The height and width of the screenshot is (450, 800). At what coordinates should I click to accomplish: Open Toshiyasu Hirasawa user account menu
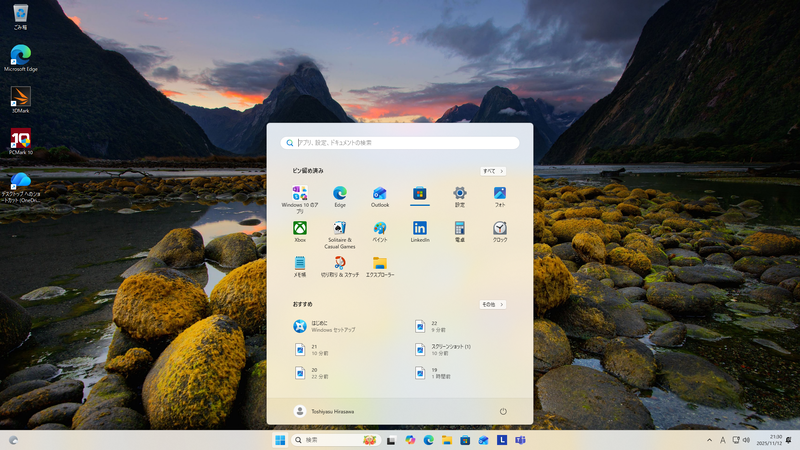coord(324,411)
